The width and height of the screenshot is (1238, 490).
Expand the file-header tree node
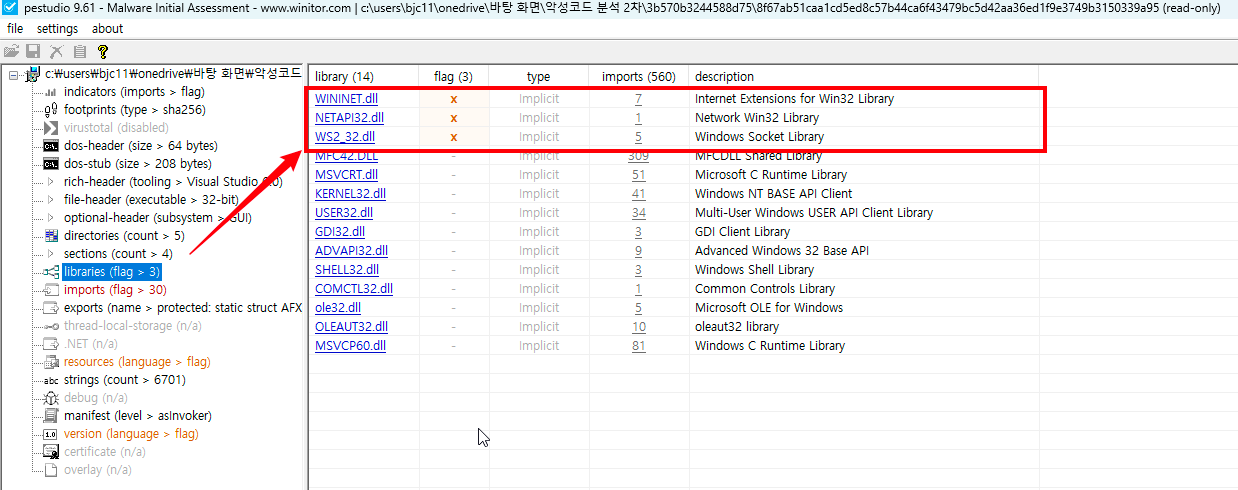(x=51, y=200)
